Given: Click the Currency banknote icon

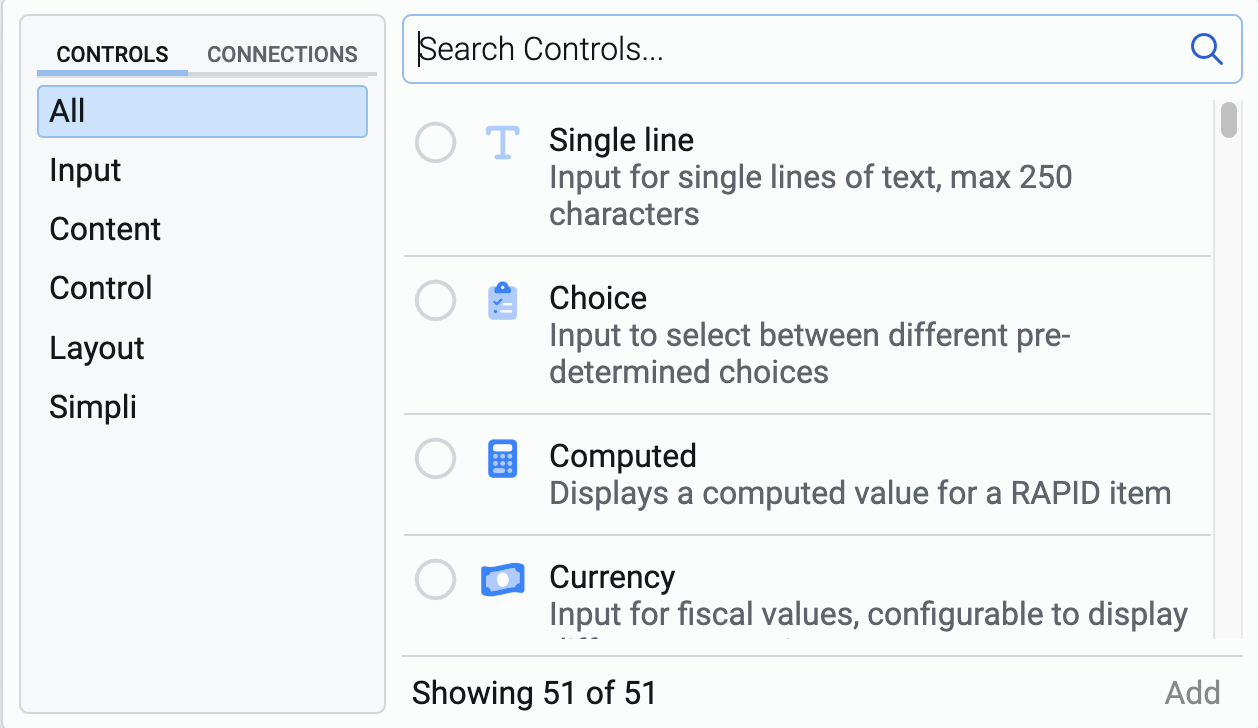Looking at the screenshot, I should (502, 580).
